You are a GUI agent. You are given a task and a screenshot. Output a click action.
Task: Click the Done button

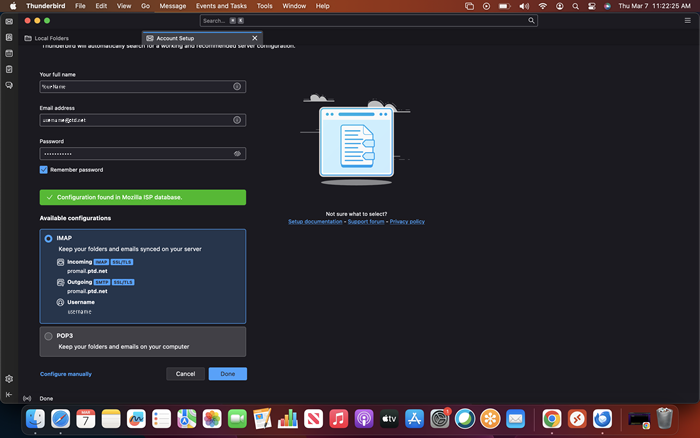click(228, 374)
